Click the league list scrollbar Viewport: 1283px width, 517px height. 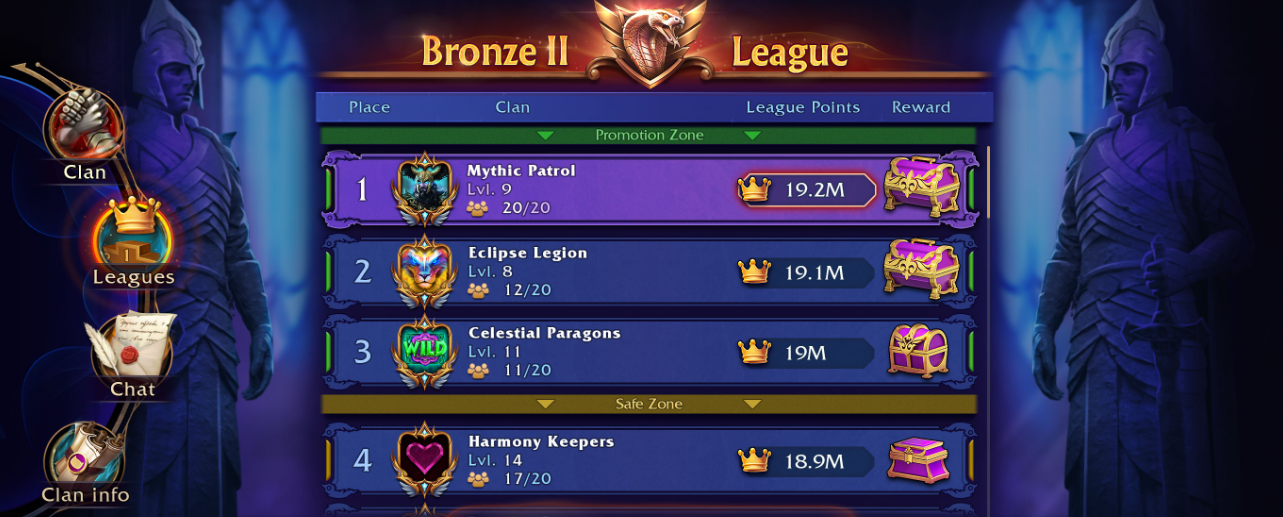[987, 180]
